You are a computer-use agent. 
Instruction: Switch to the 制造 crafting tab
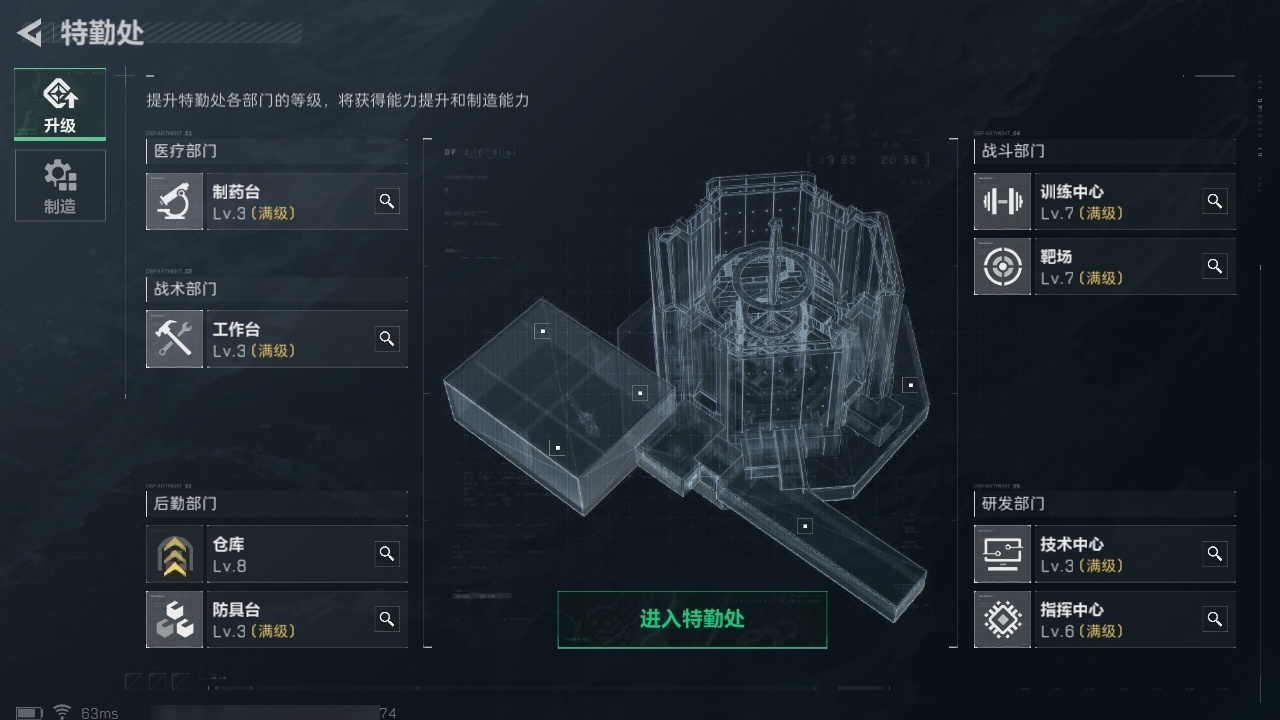(60, 185)
